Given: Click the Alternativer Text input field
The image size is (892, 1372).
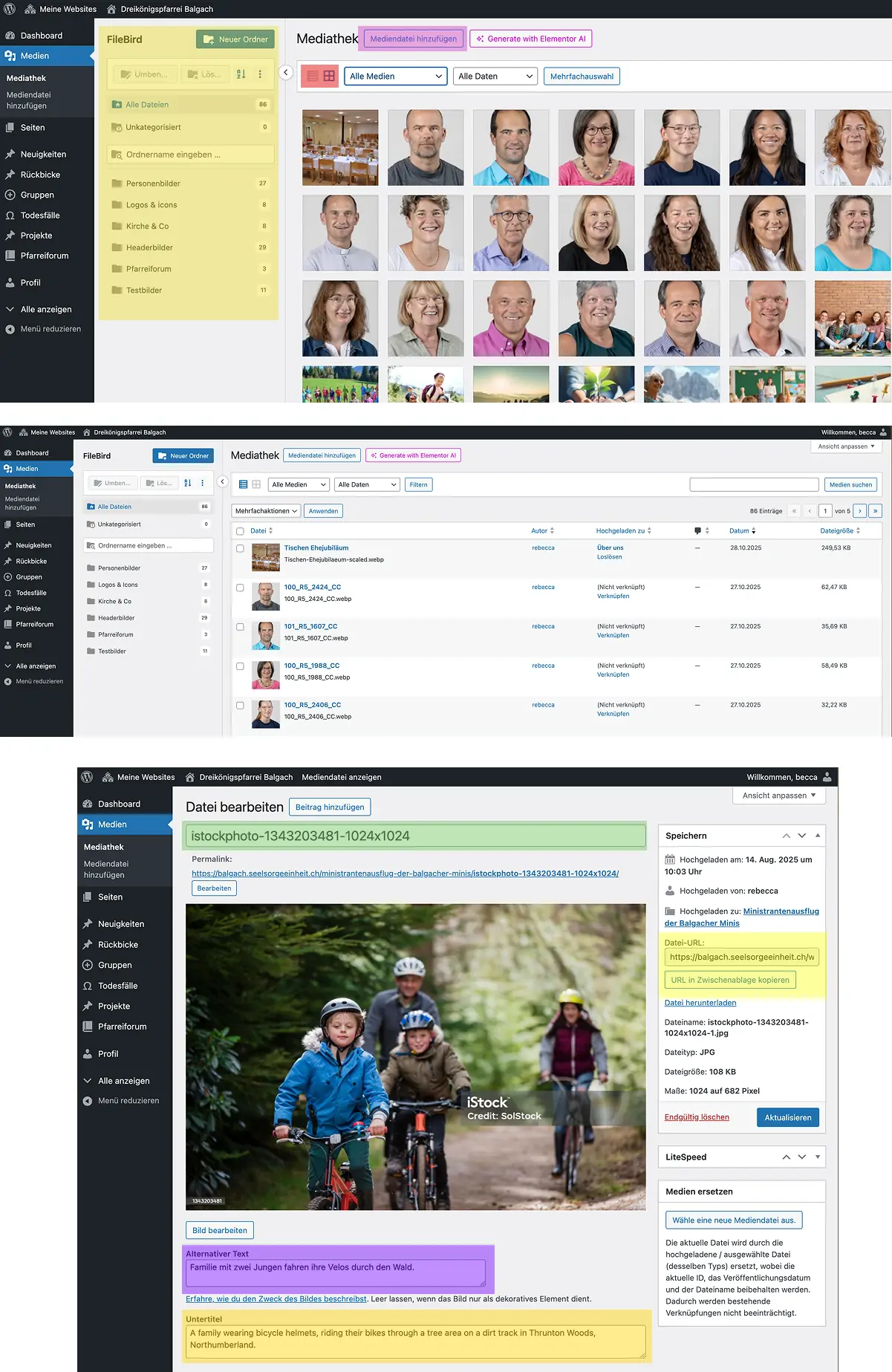Looking at the screenshot, I should [335, 1272].
